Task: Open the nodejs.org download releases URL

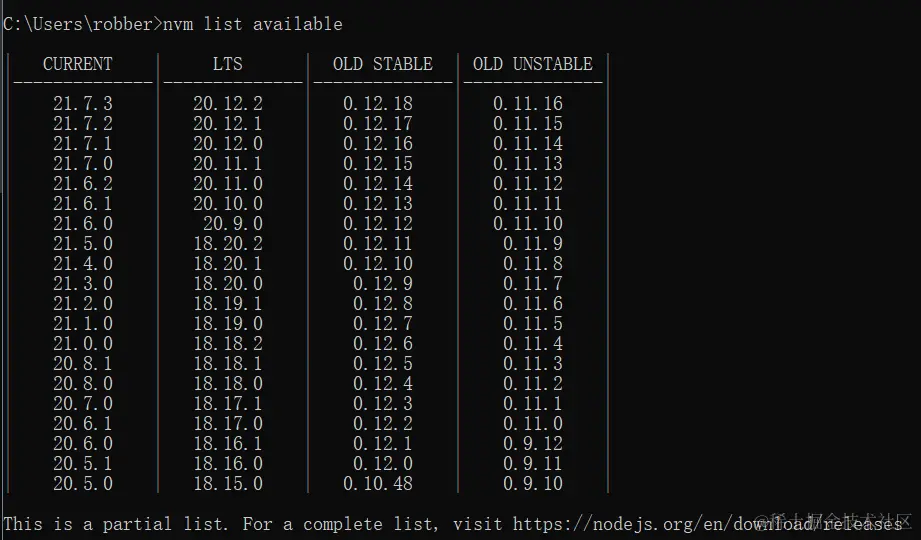Action: (x=707, y=524)
